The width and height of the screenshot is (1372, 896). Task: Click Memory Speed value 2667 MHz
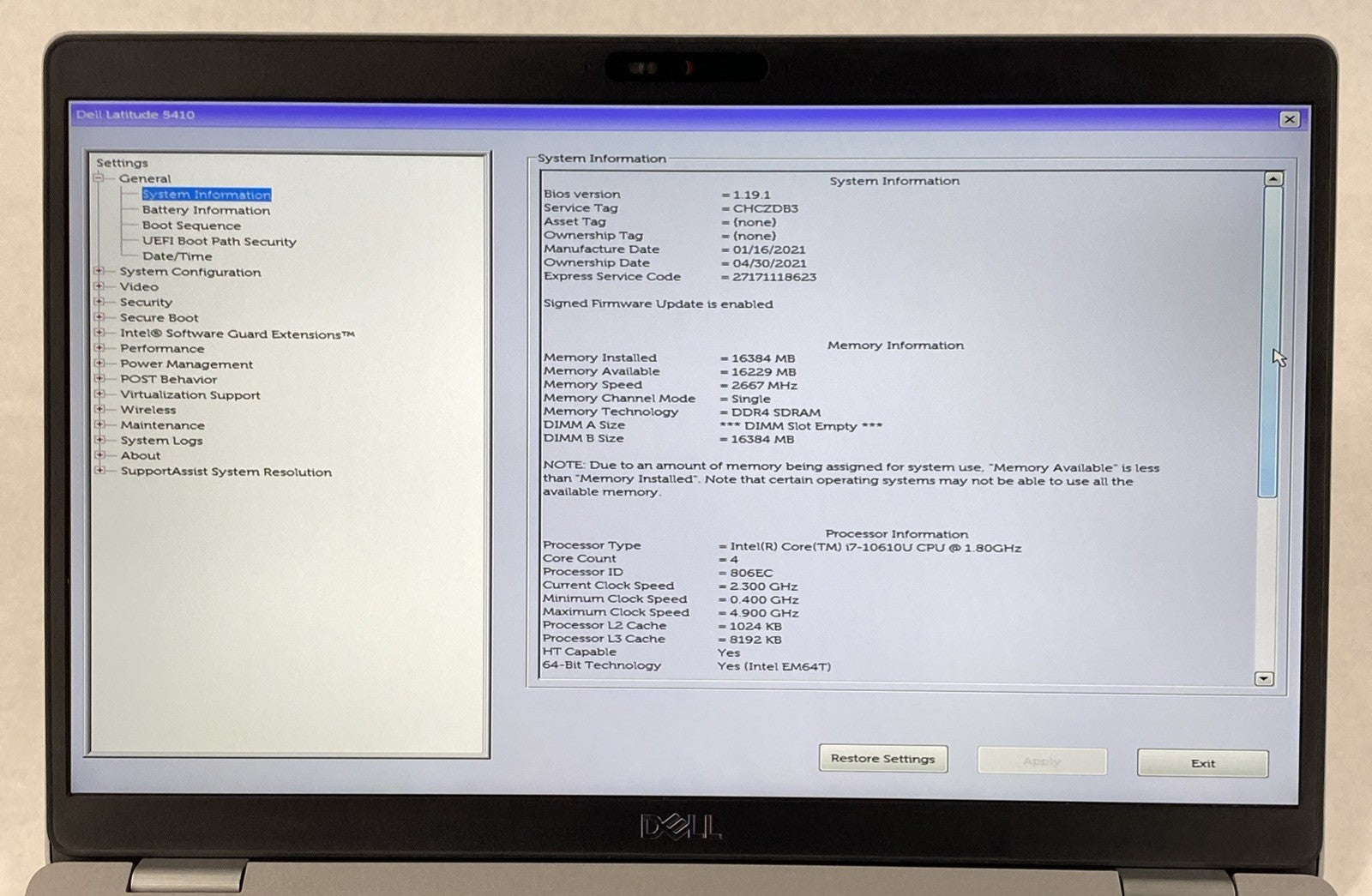pos(763,386)
